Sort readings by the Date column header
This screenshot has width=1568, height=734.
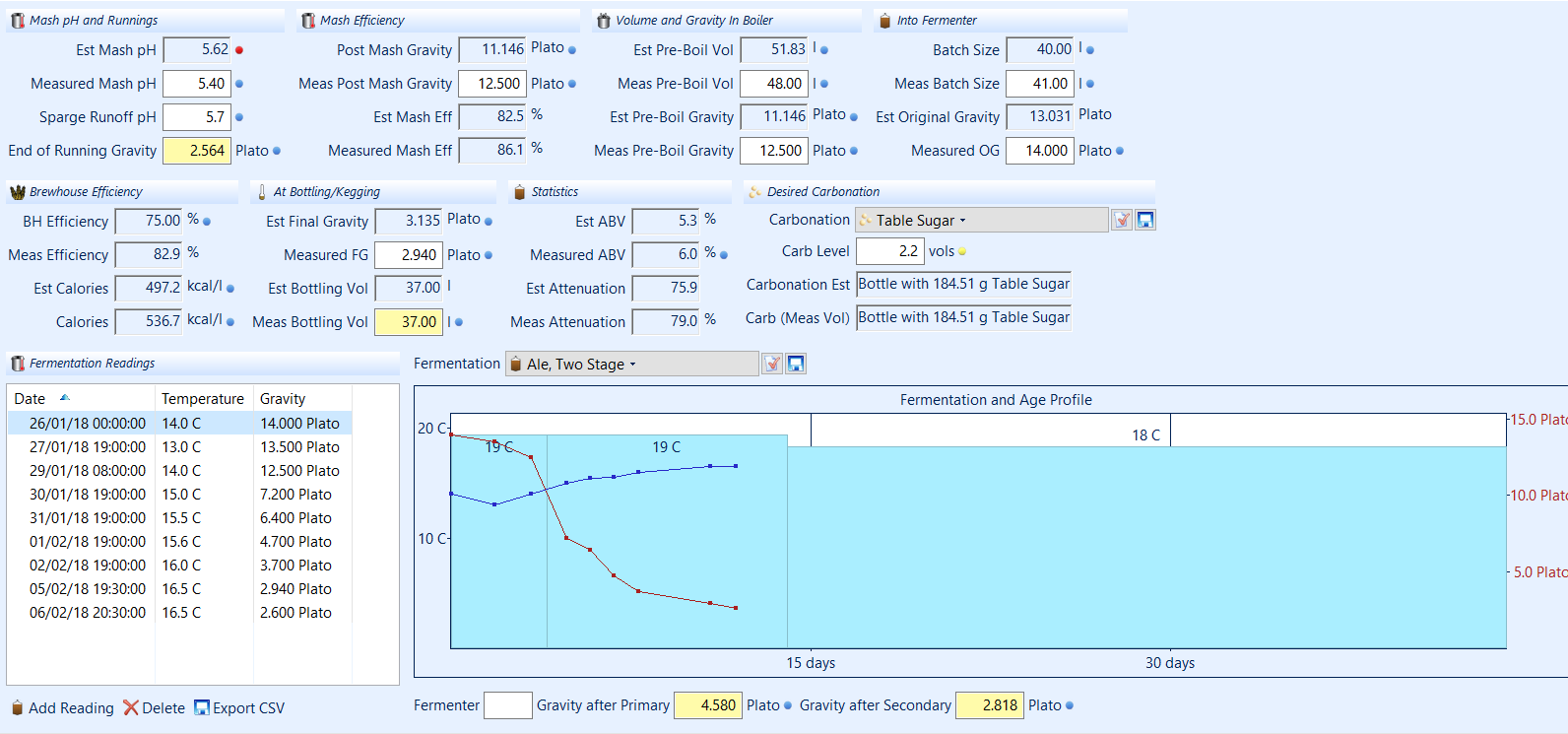click(x=30, y=398)
